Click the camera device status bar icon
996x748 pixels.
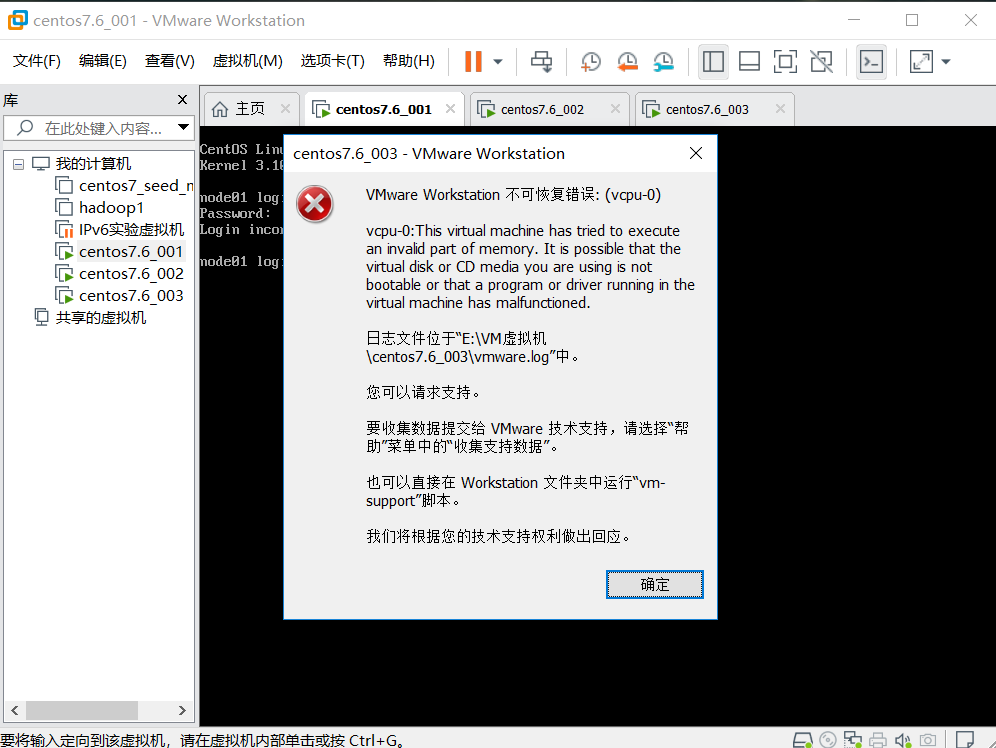pyautogui.click(x=928, y=740)
